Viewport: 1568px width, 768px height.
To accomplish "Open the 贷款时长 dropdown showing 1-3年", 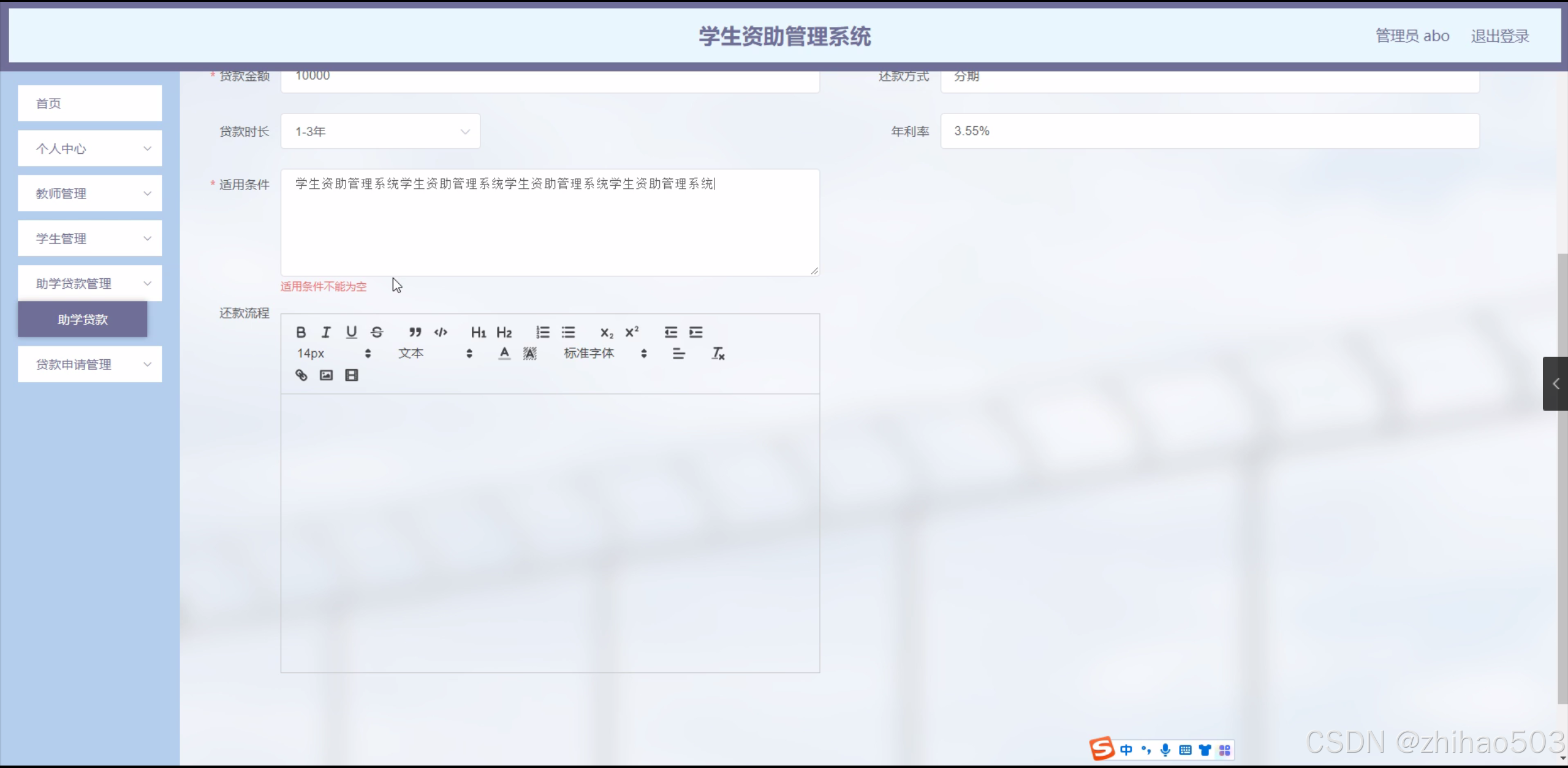I will [381, 131].
